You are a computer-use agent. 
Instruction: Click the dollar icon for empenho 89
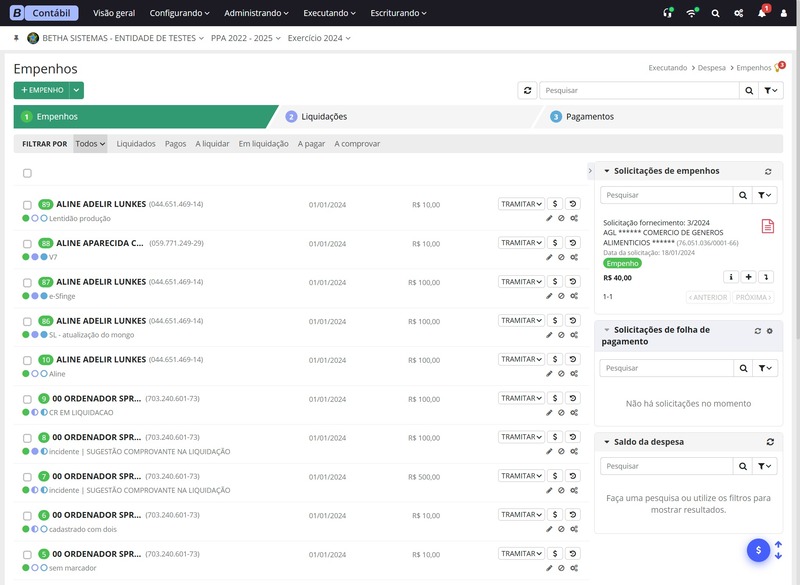[x=555, y=204]
